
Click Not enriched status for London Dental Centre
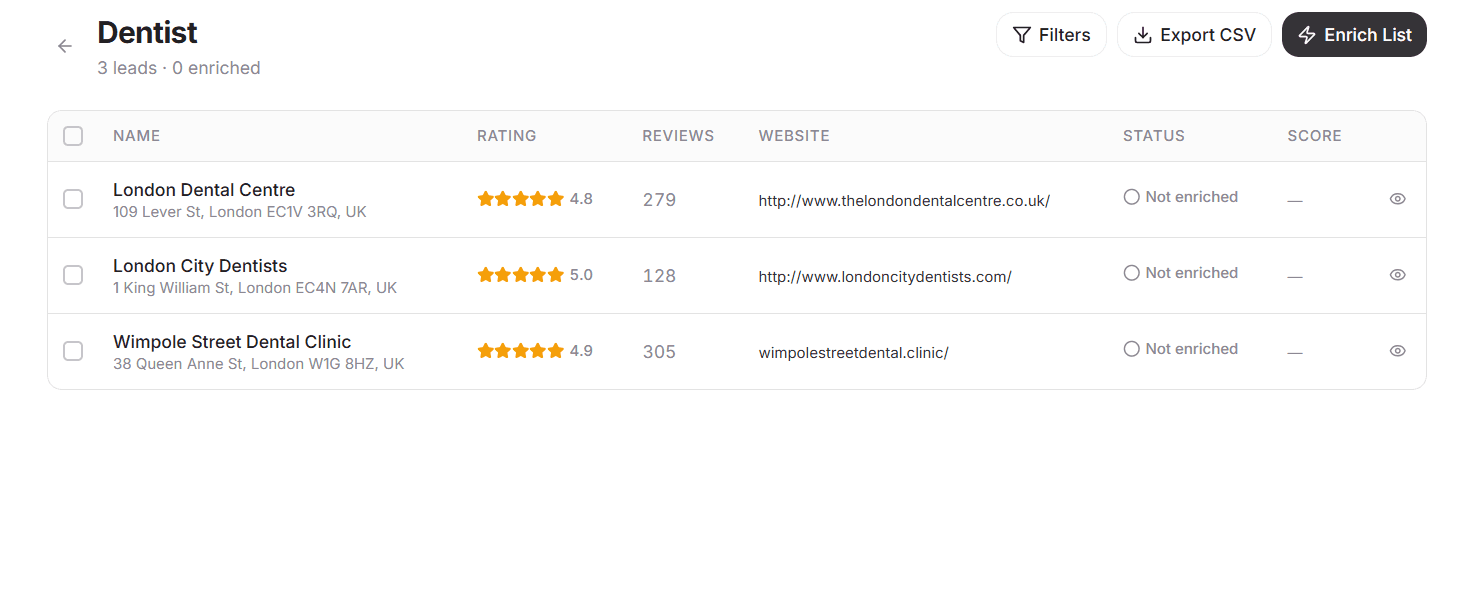click(x=1181, y=197)
